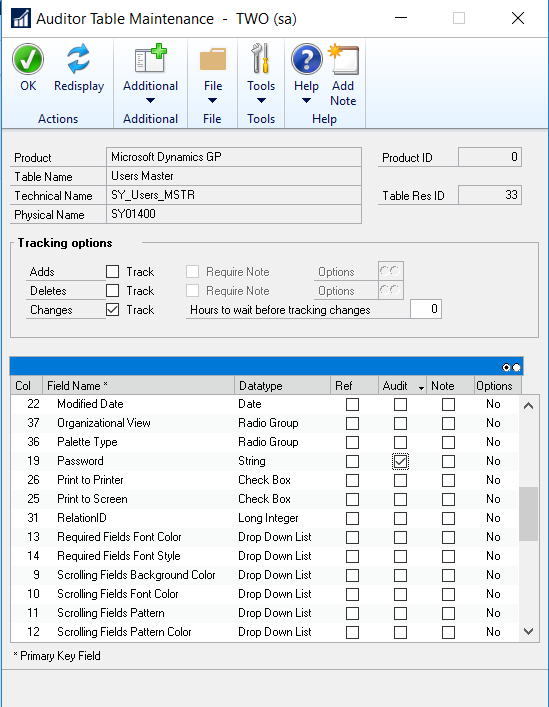Uncheck the Audit checkbox for Password

[400, 461]
